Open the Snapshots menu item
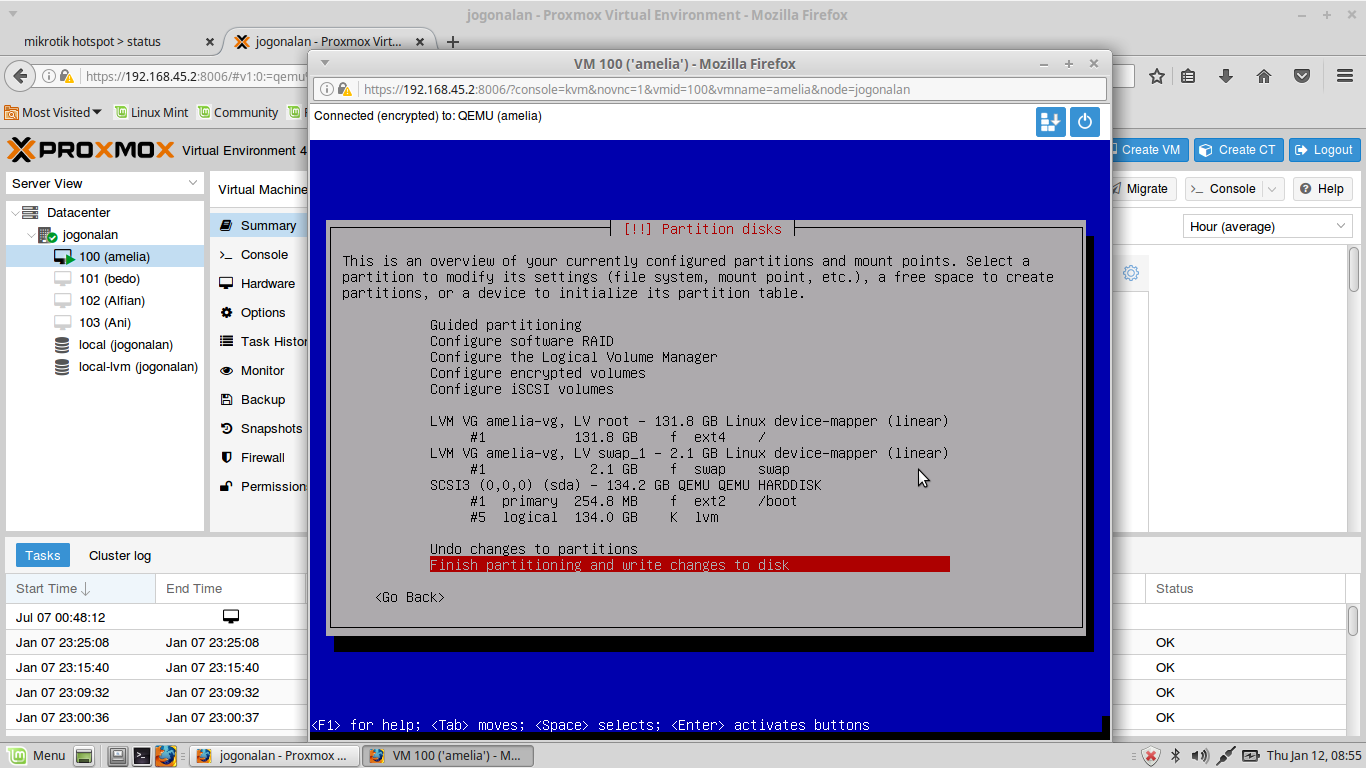This screenshot has height=768, width=1366. coord(259,429)
